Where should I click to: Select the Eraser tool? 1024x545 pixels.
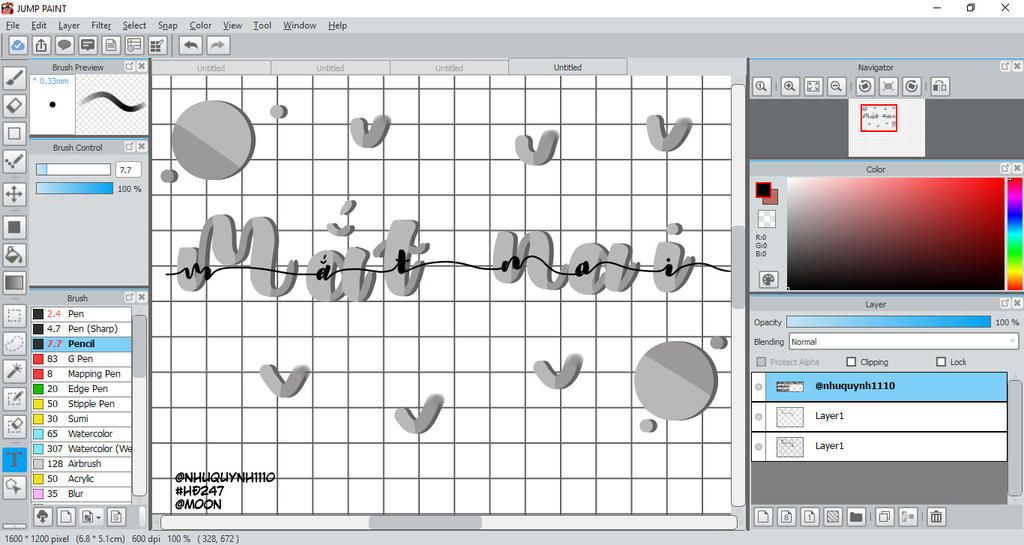[14, 105]
